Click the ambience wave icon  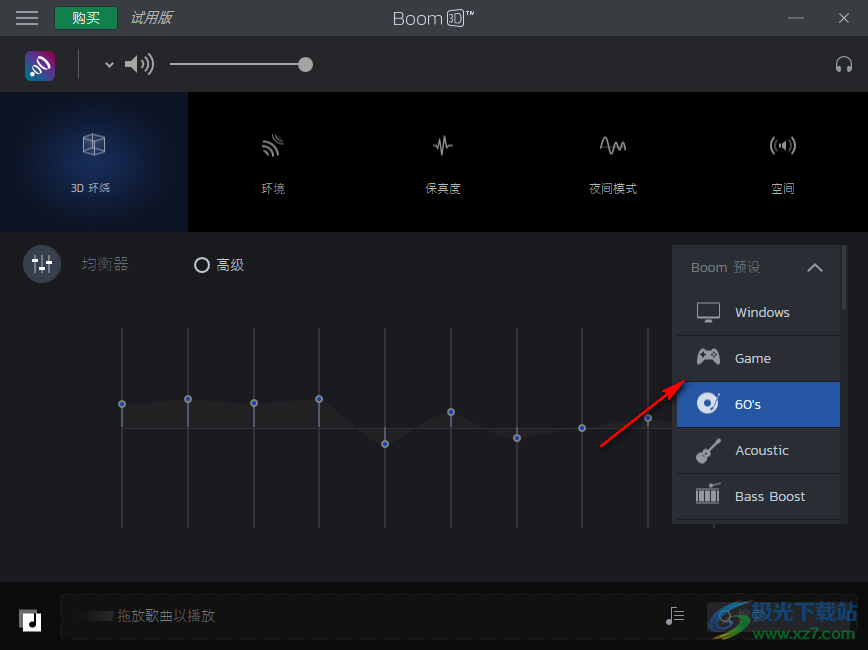(273, 146)
